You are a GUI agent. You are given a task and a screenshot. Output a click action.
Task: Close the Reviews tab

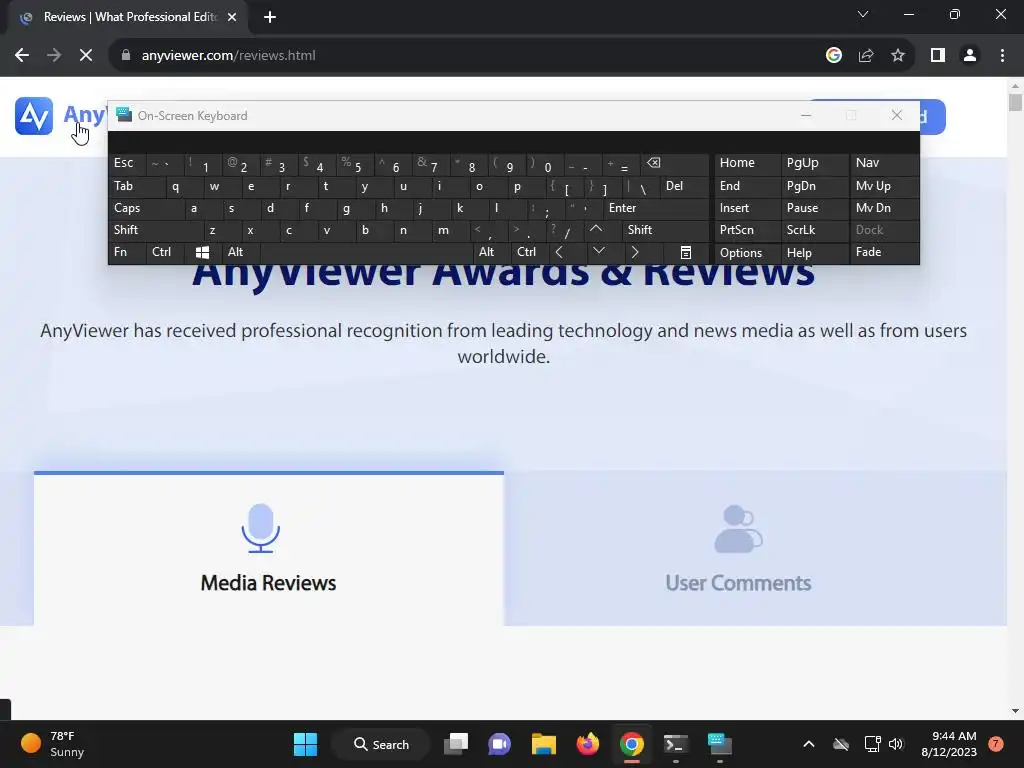coord(232,17)
